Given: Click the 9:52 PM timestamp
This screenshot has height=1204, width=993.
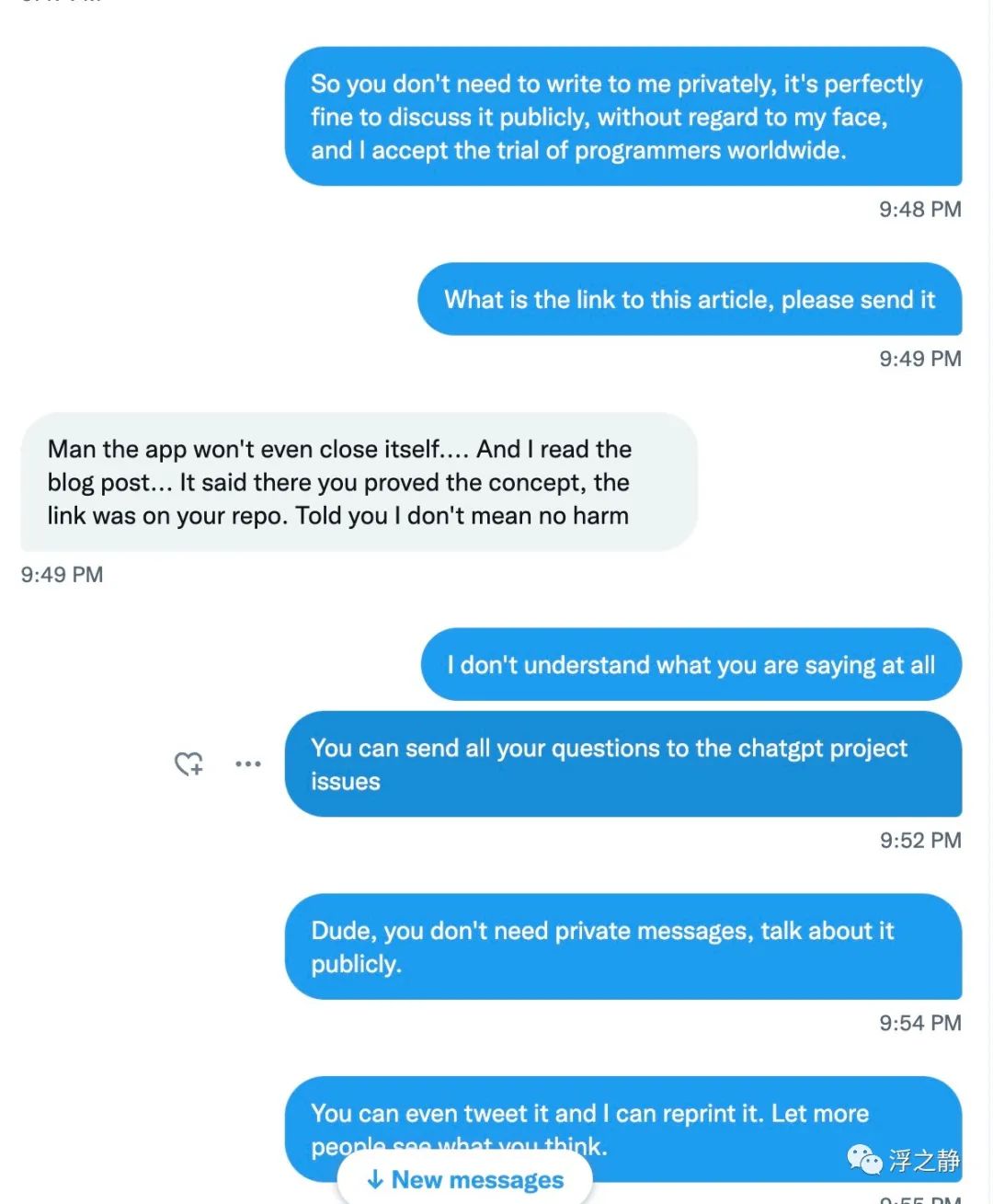Looking at the screenshot, I should 919,841.
